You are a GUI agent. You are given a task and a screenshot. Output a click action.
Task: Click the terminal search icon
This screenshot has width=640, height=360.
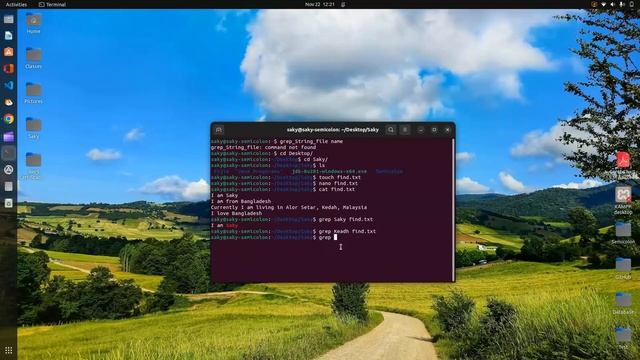[x=391, y=130]
